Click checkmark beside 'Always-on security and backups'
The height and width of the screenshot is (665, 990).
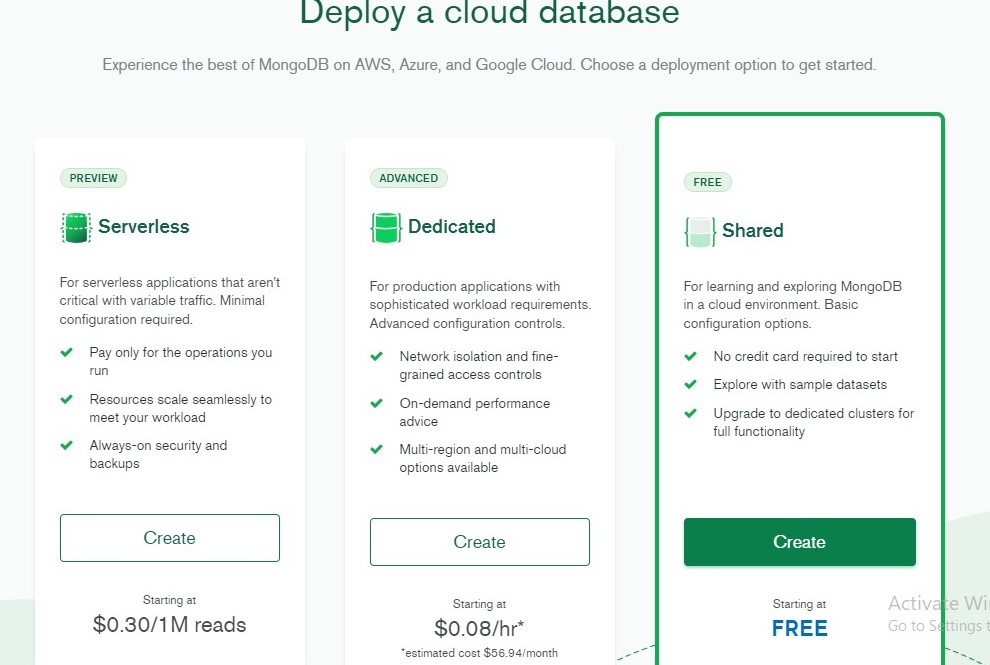[x=66, y=445]
